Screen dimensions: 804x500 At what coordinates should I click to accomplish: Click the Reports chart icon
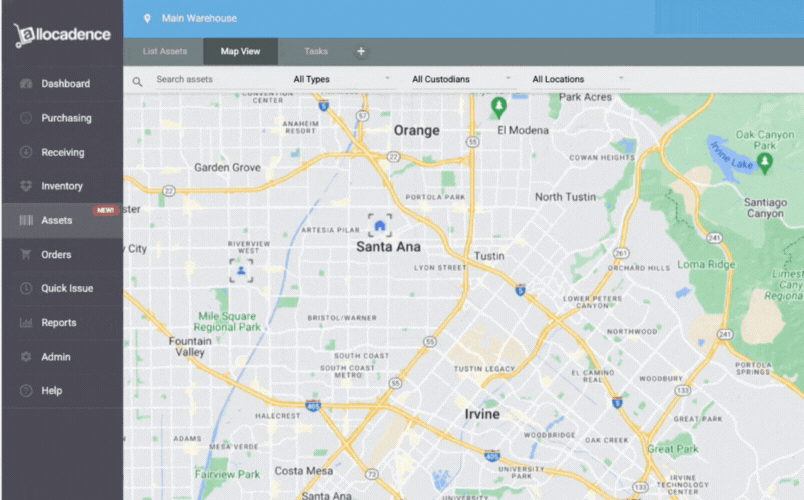26,323
